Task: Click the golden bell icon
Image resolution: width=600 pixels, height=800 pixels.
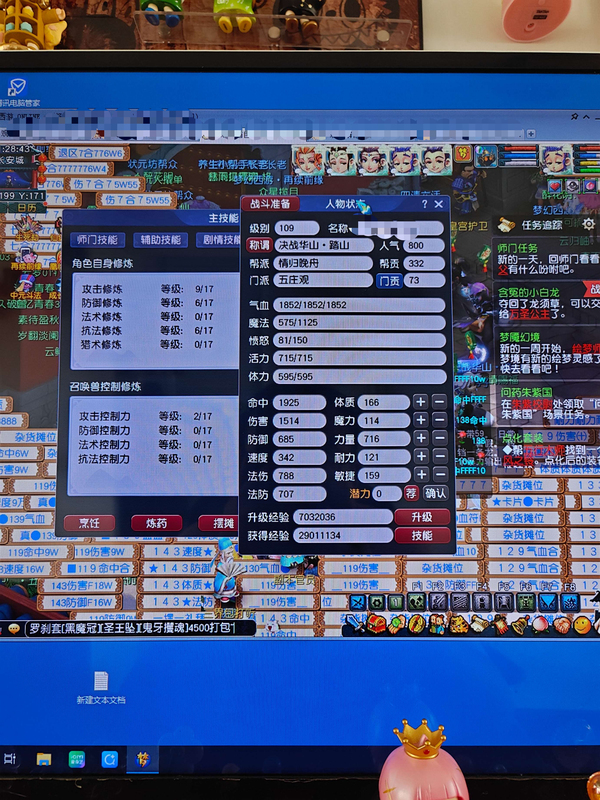Action: click(520, 623)
